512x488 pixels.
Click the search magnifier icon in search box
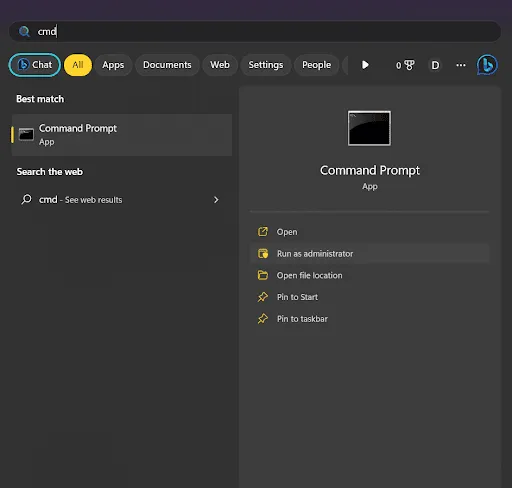(24, 32)
